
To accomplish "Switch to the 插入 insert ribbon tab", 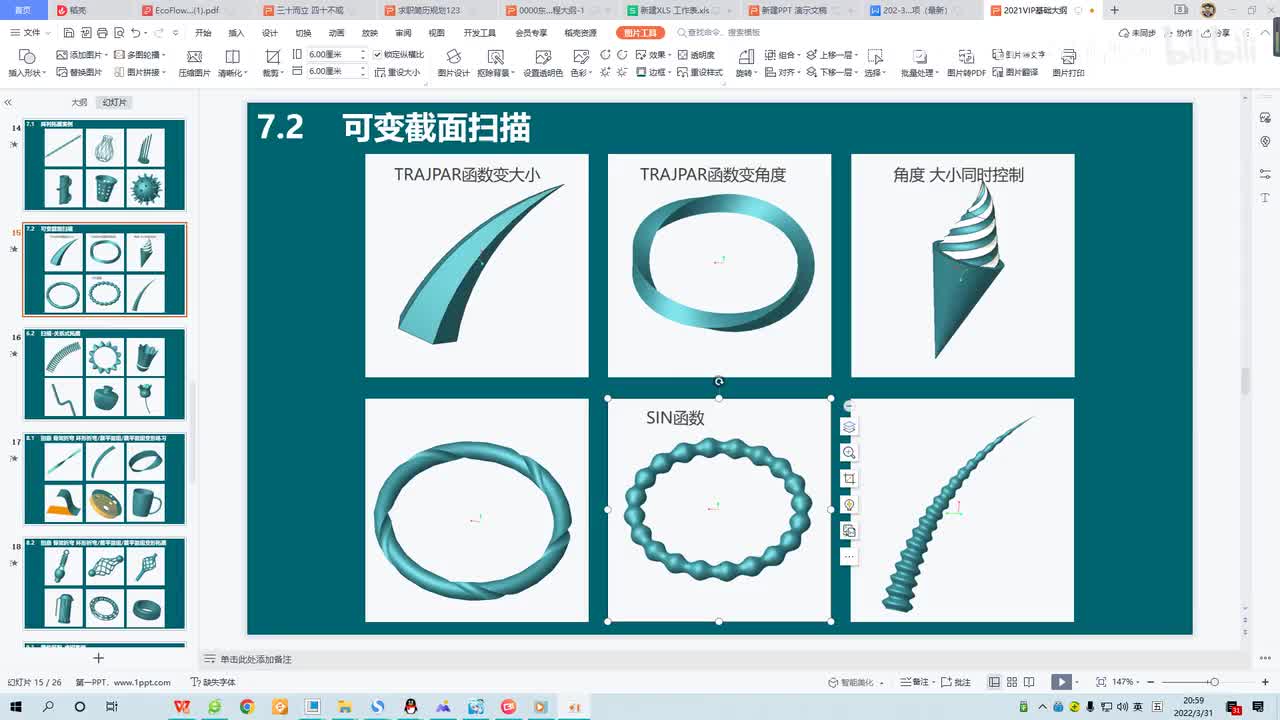I will (236, 33).
